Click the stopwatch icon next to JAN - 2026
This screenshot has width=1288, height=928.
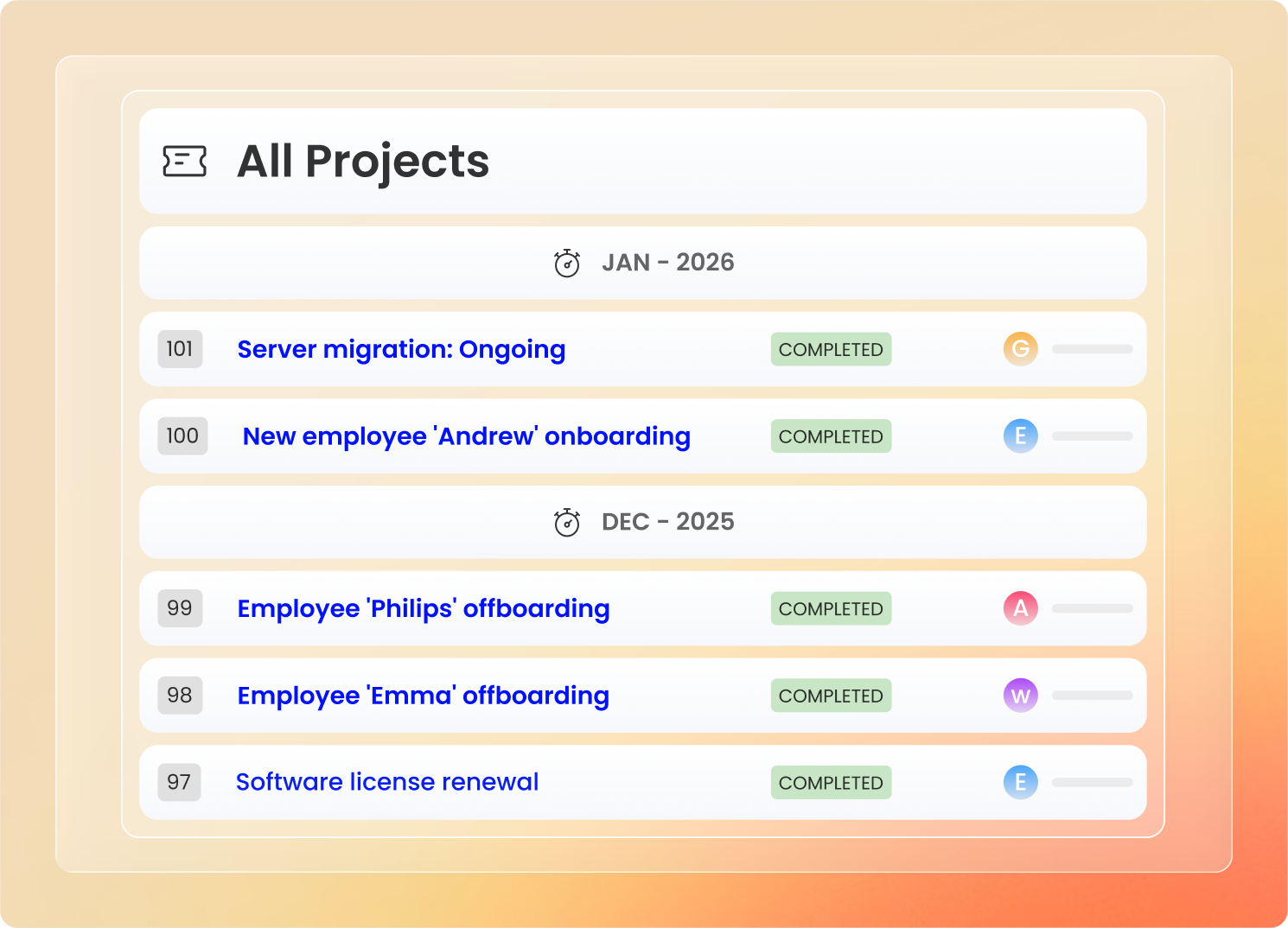567,263
